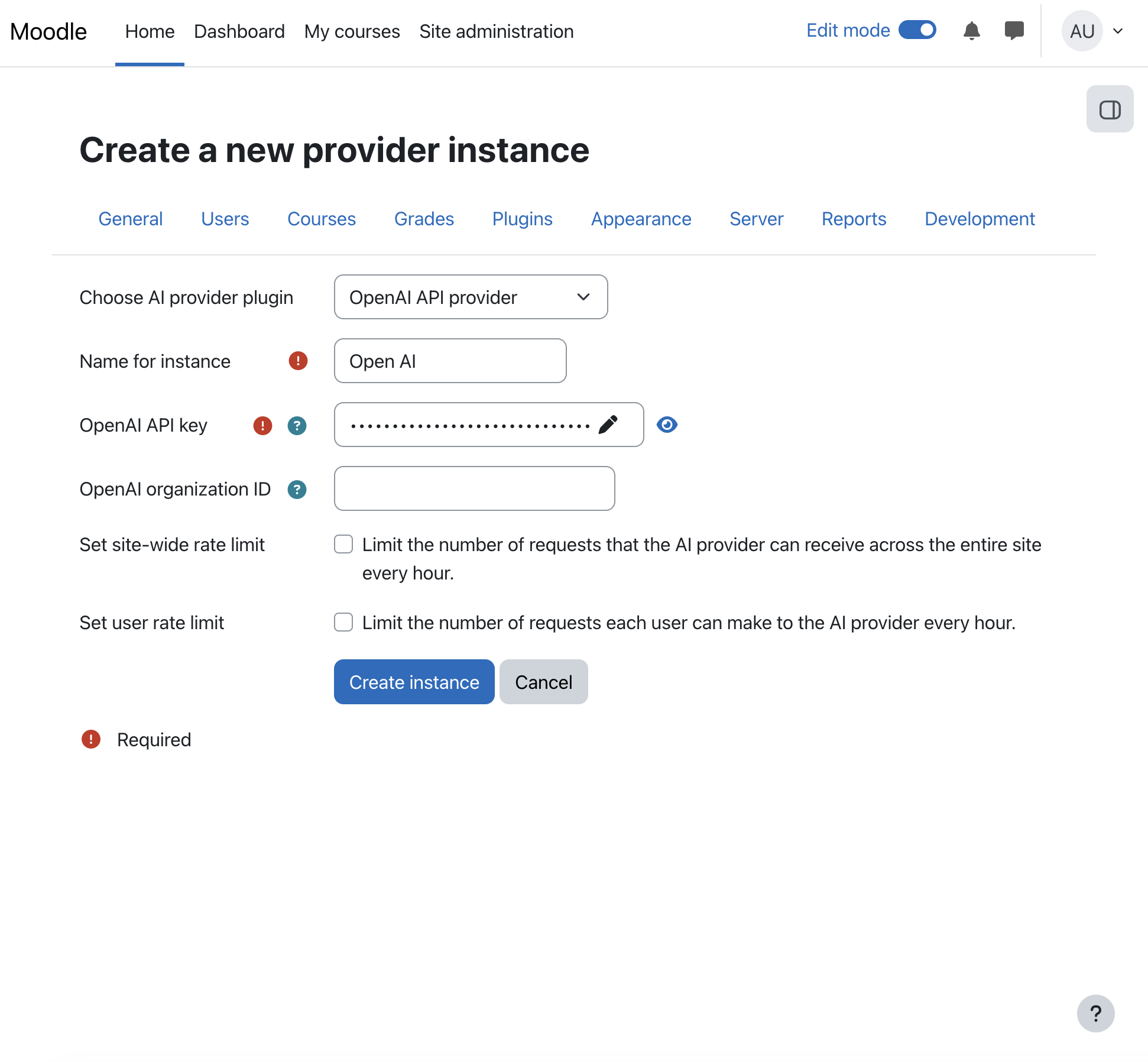Click the pencil icon in API key field
This screenshot has width=1148, height=1062.
608,425
